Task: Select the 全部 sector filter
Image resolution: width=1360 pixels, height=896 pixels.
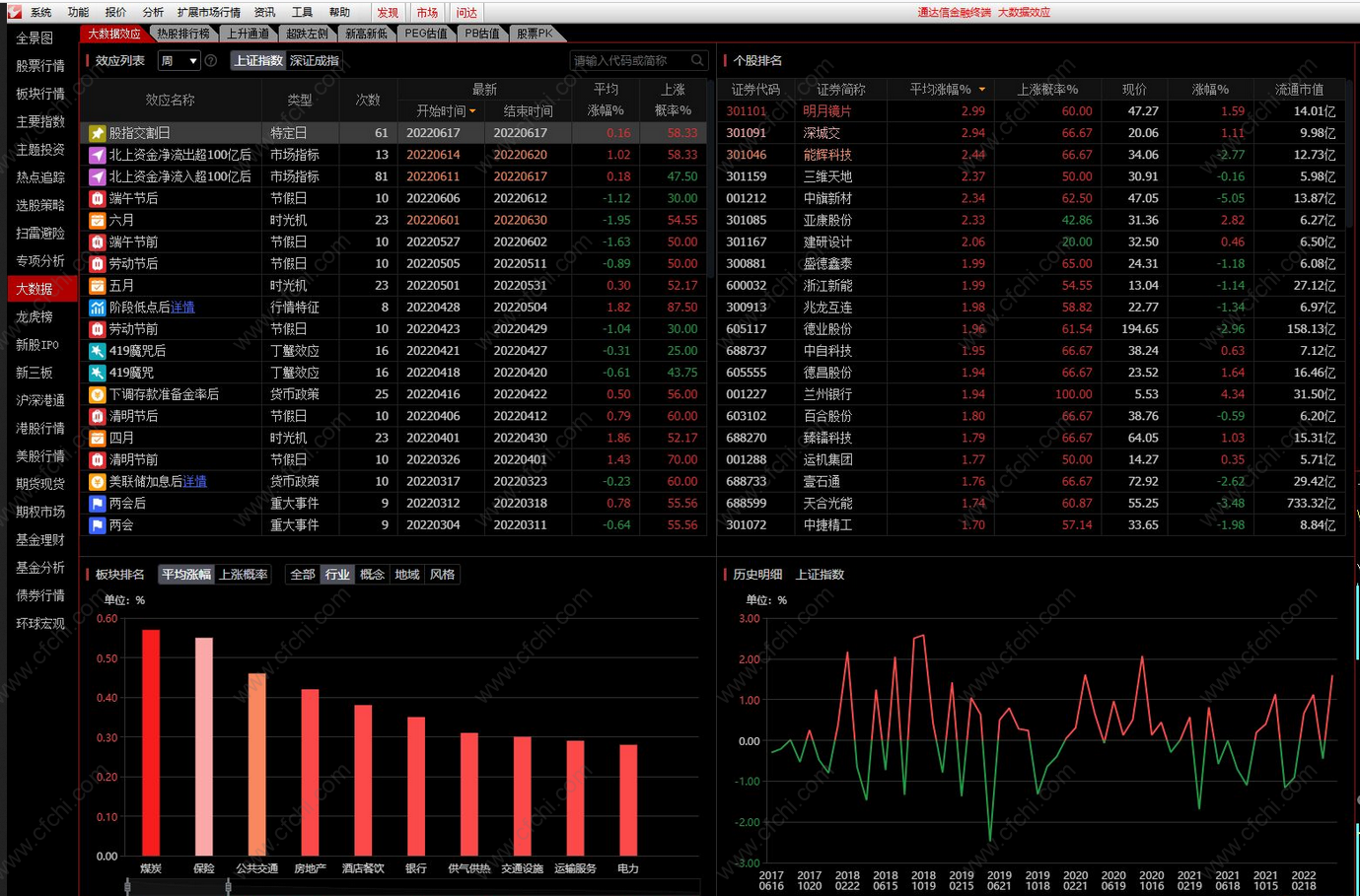Action: coord(303,575)
